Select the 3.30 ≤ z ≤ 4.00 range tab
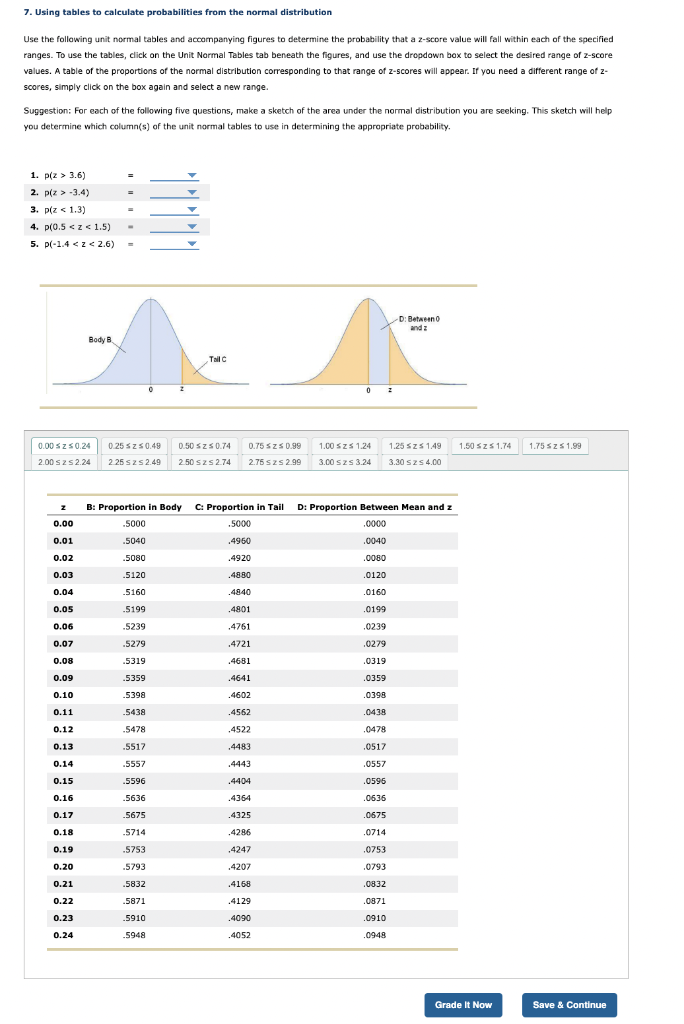This screenshot has width=684, height=1024. tap(414, 462)
